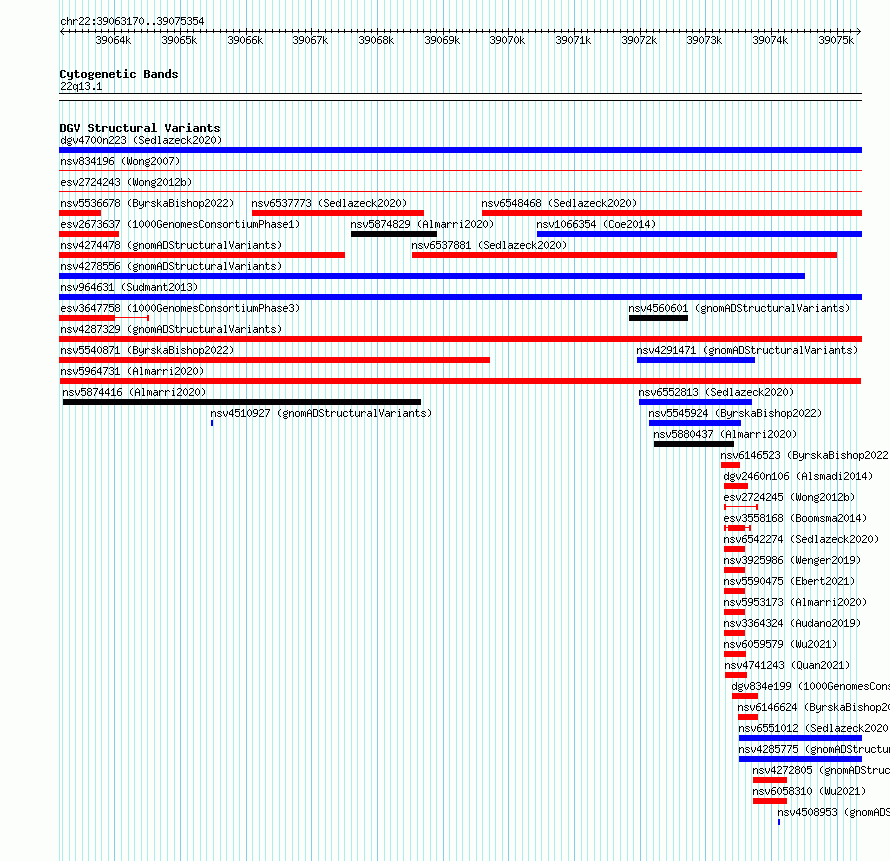The image size is (890, 861).
Task: Click the nsv964631 (Sudmant2013) label
Action: point(129,287)
